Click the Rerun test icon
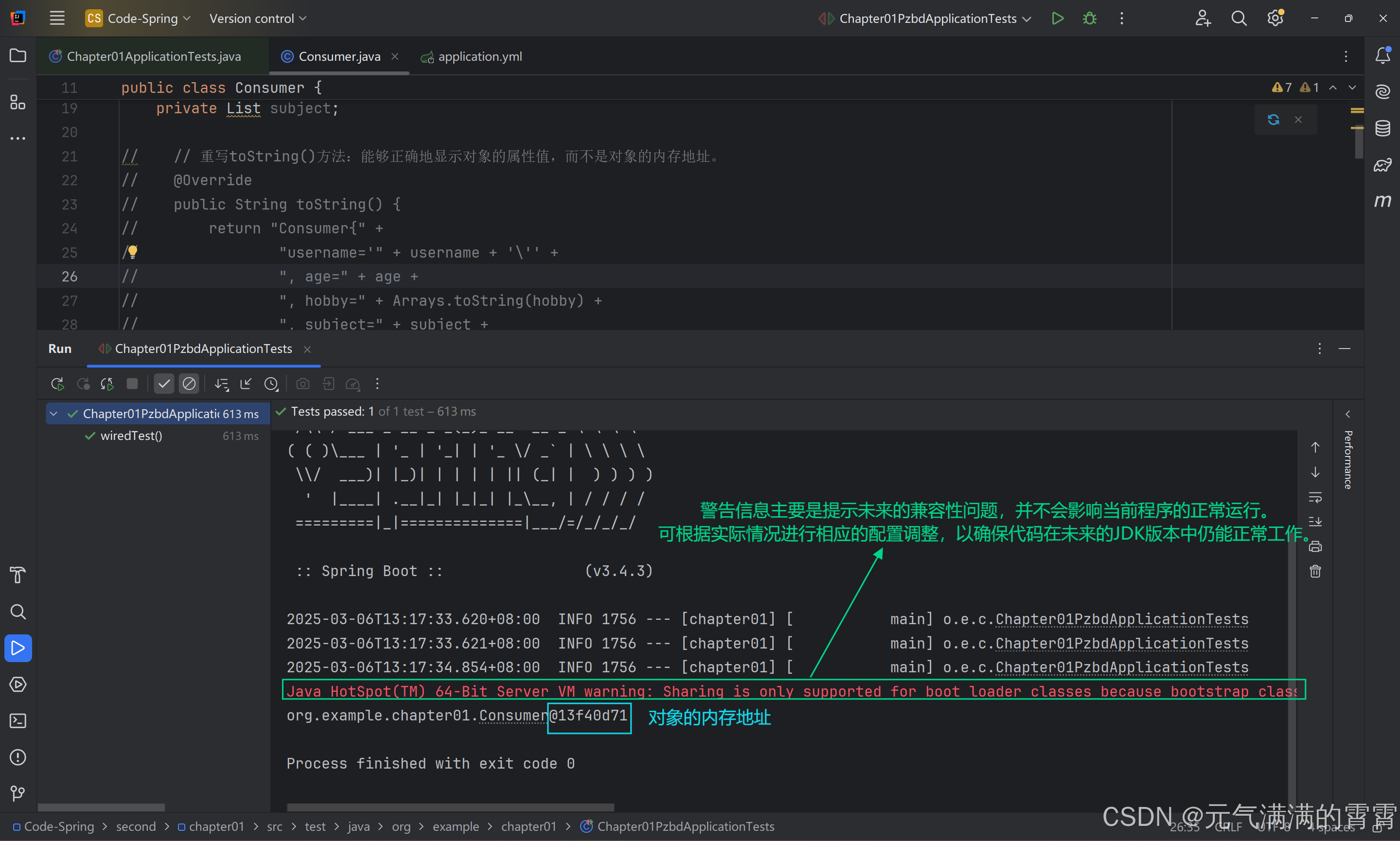This screenshot has width=1400, height=841. coord(57,384)
